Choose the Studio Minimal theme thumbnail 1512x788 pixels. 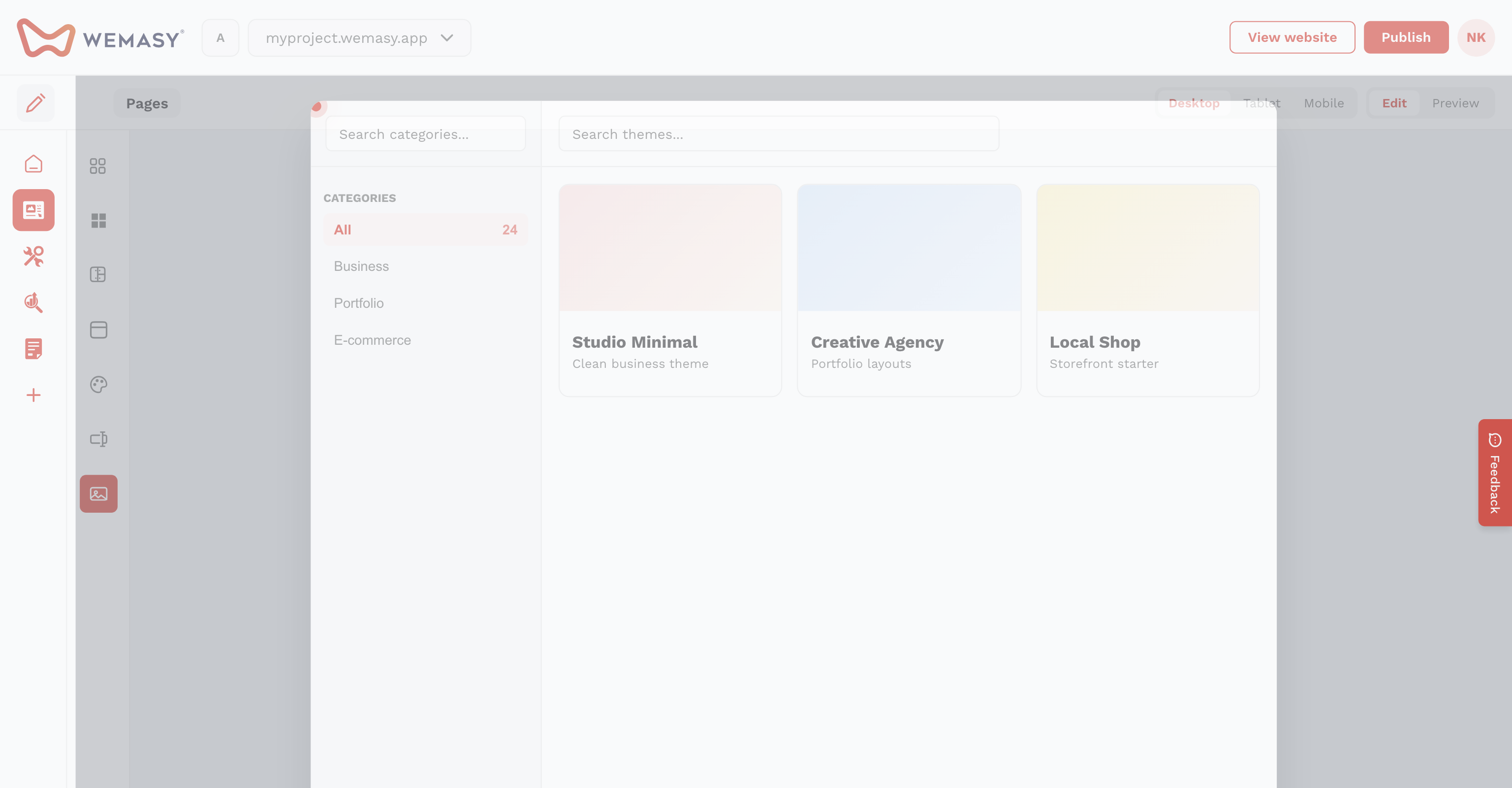[670, 248]
